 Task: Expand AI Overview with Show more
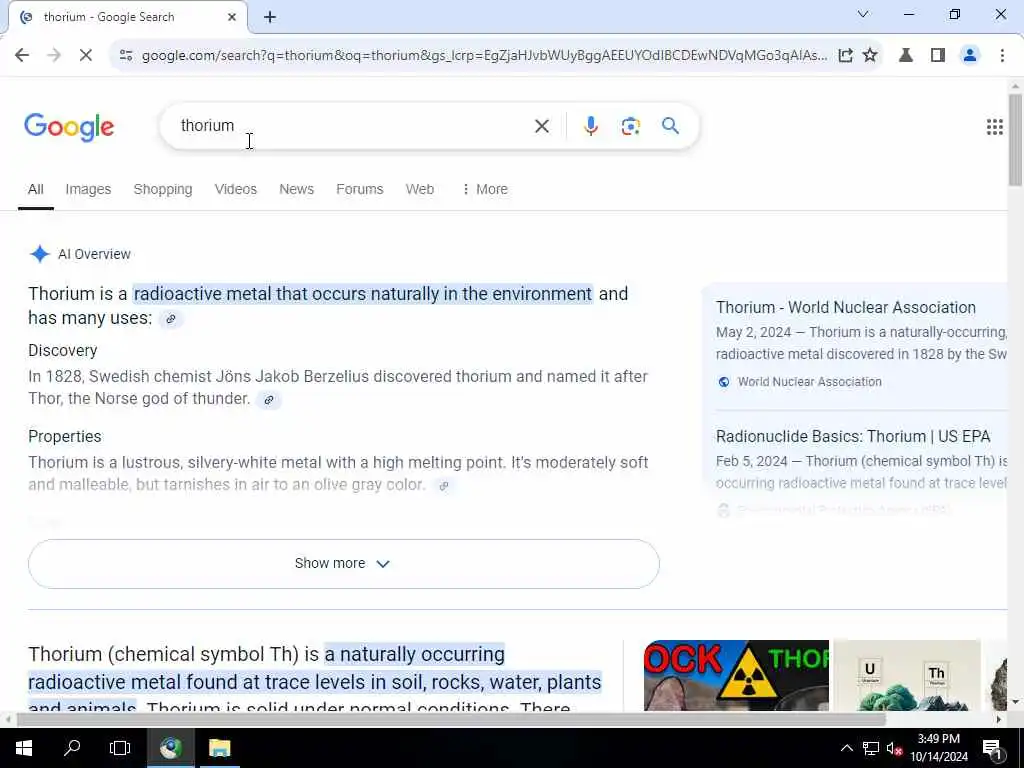(344, 564)
